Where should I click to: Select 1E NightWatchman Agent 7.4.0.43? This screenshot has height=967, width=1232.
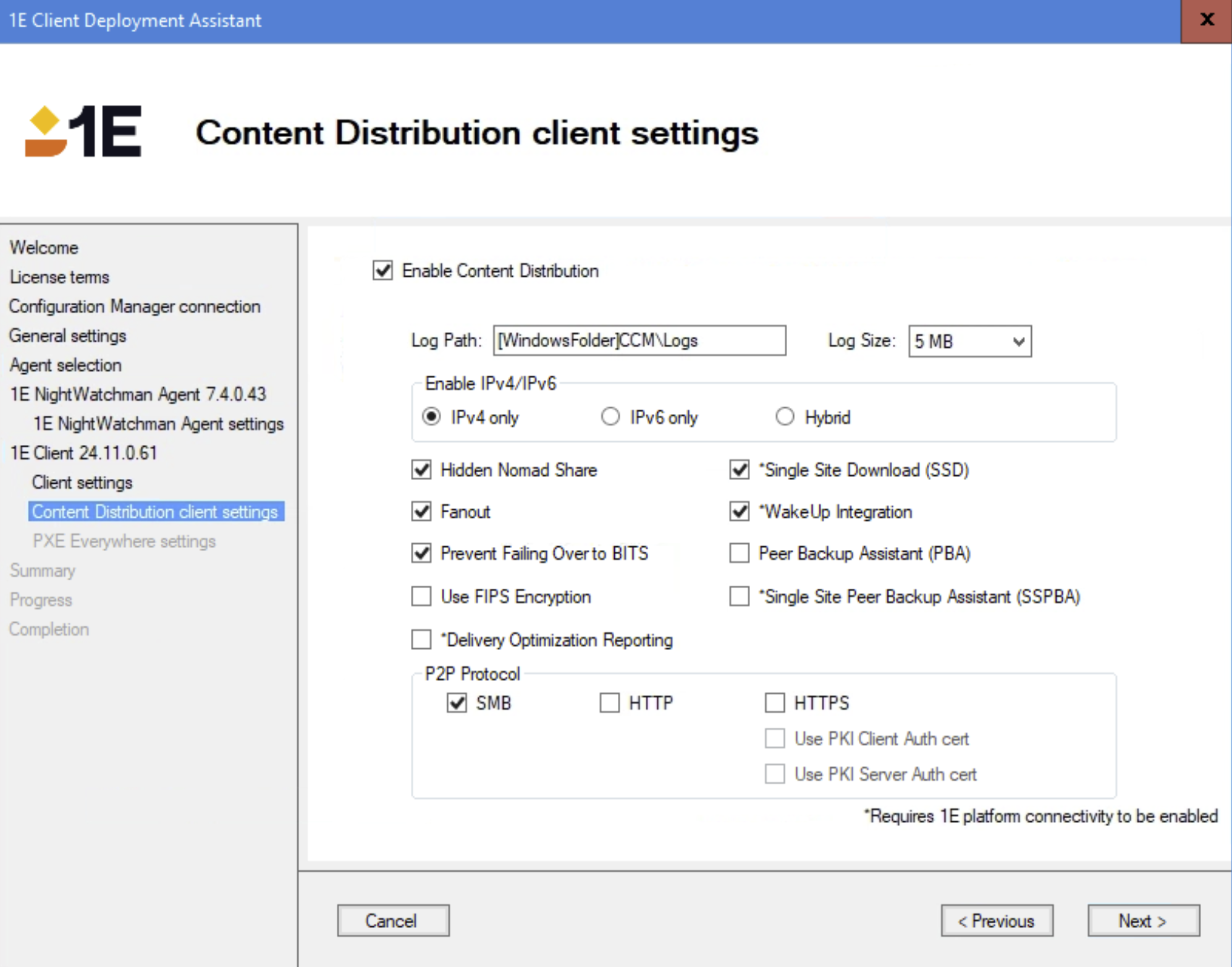pos(138,394)
